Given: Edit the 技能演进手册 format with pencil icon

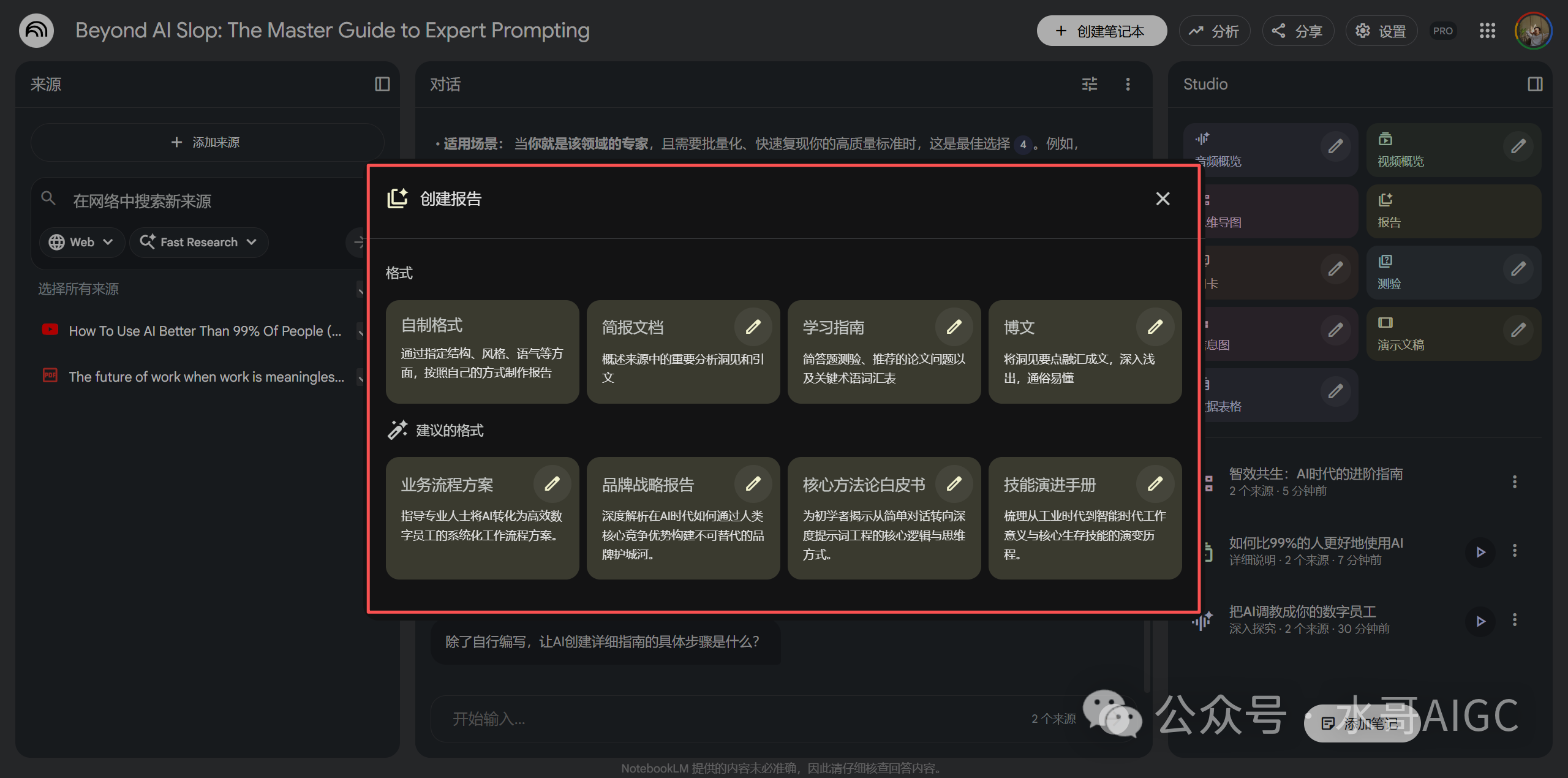Looking at the screenshot, I should [1155, 484].
